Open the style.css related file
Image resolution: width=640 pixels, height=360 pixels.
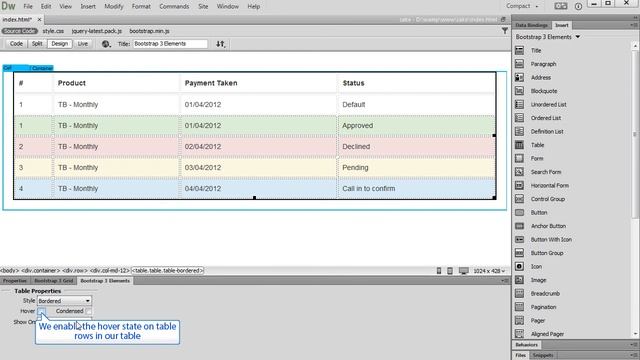tap(53, 31)
